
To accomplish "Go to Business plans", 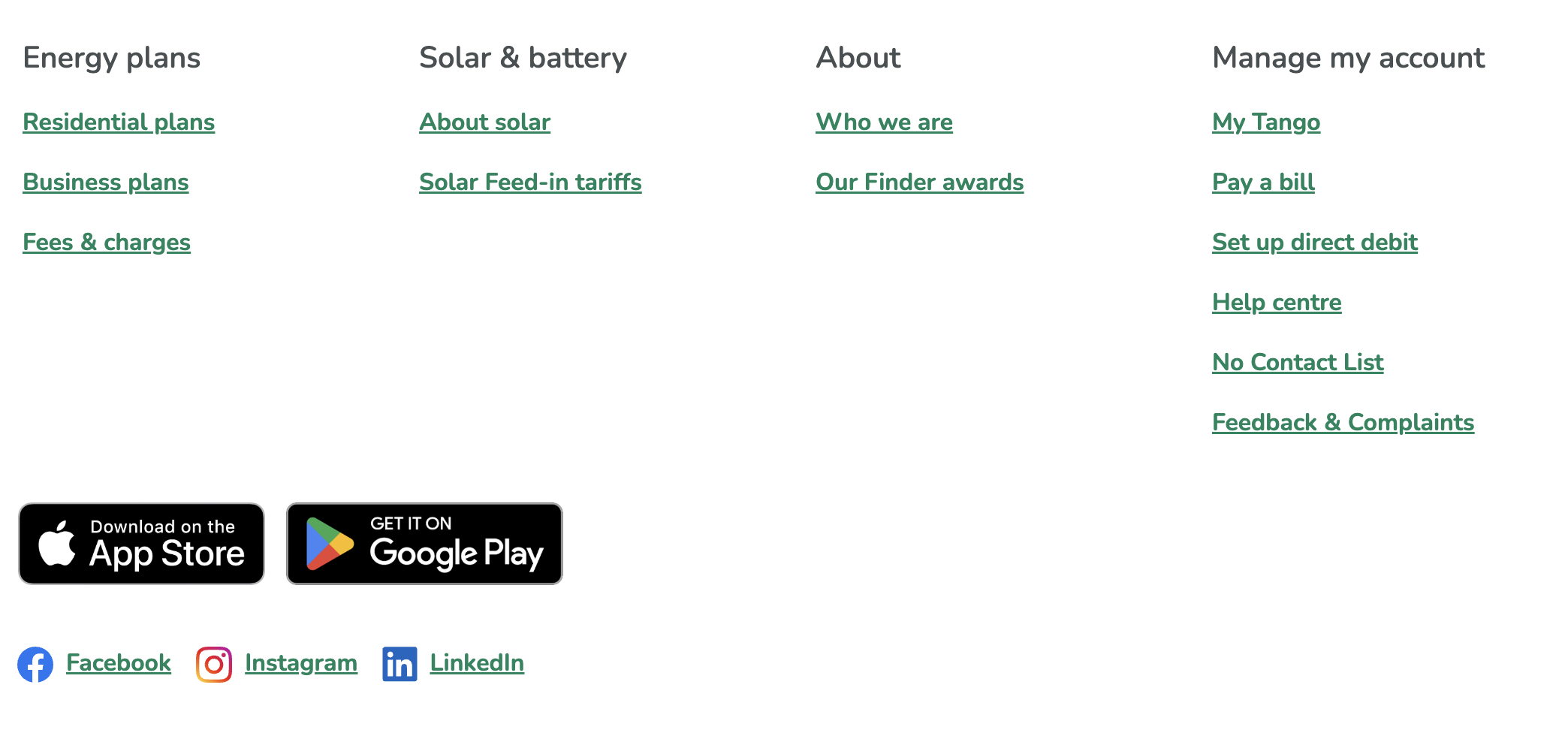I will (106, 182).
